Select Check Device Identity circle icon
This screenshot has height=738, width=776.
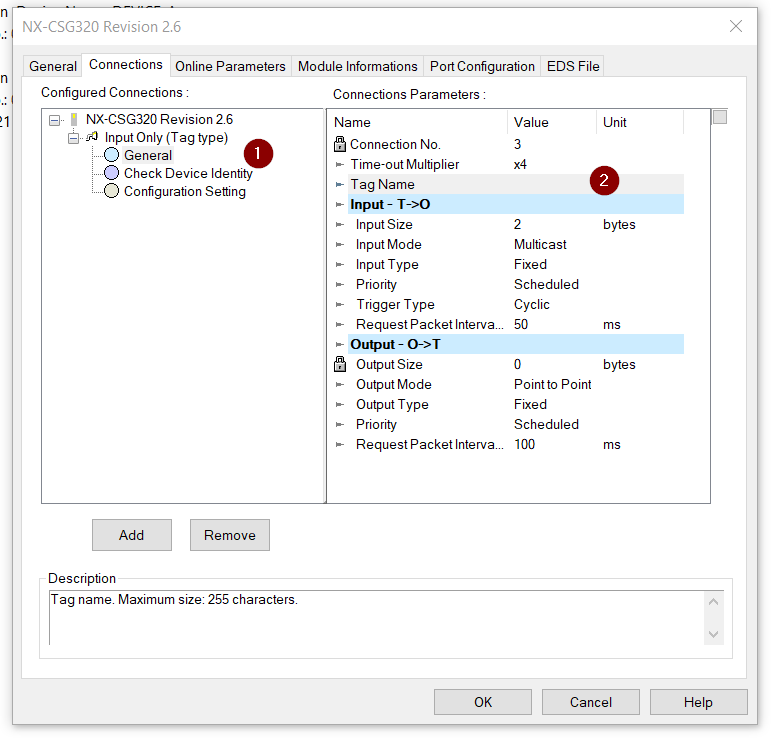111,173
